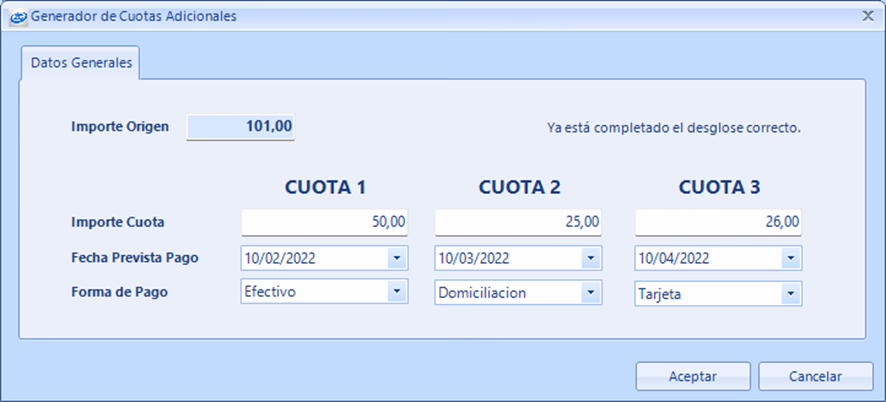886x402 pixels.
Task: Open Cuota 2 date picker dropdown arrow
Action: pos(590,258)
